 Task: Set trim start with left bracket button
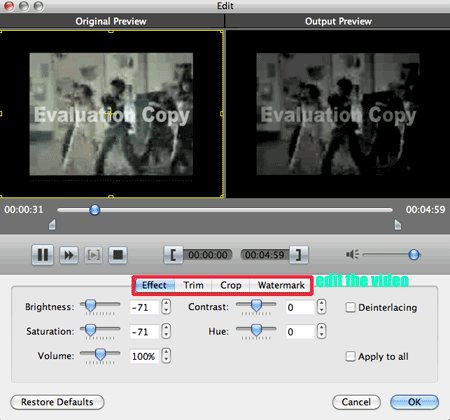[x=173, y=255]
